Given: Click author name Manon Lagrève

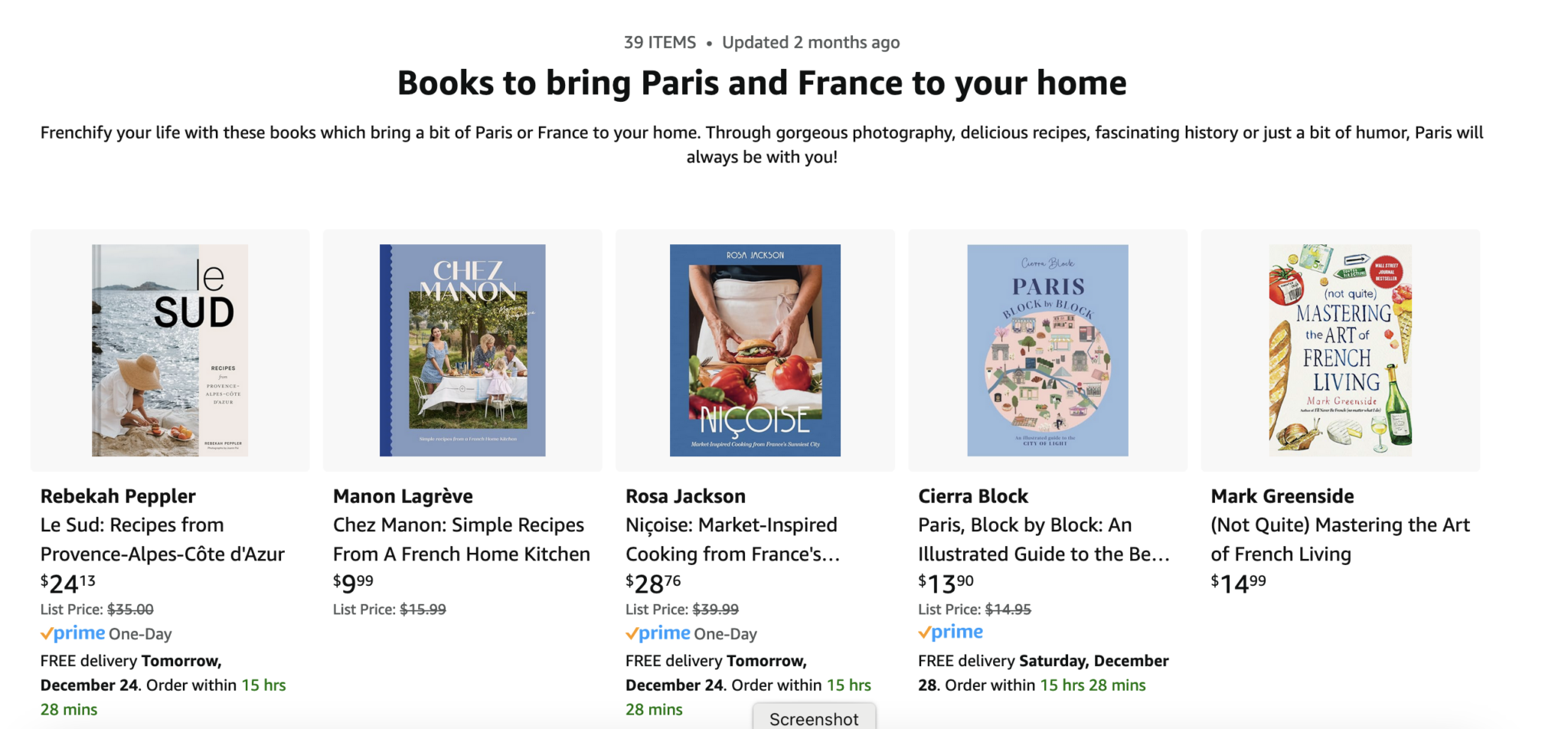Looking at the screenshot, I should point(403,496).
